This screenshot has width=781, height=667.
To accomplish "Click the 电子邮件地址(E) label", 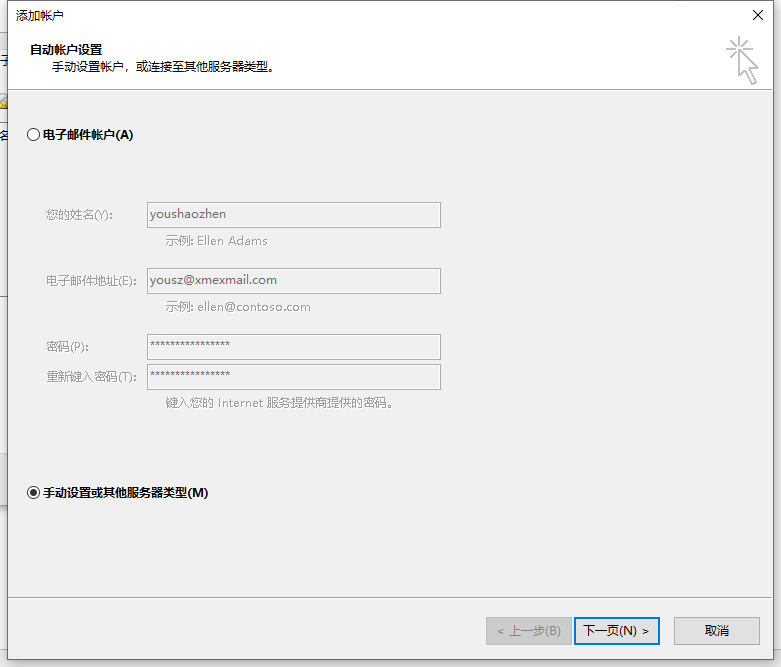I will click(x=91, y=281).
